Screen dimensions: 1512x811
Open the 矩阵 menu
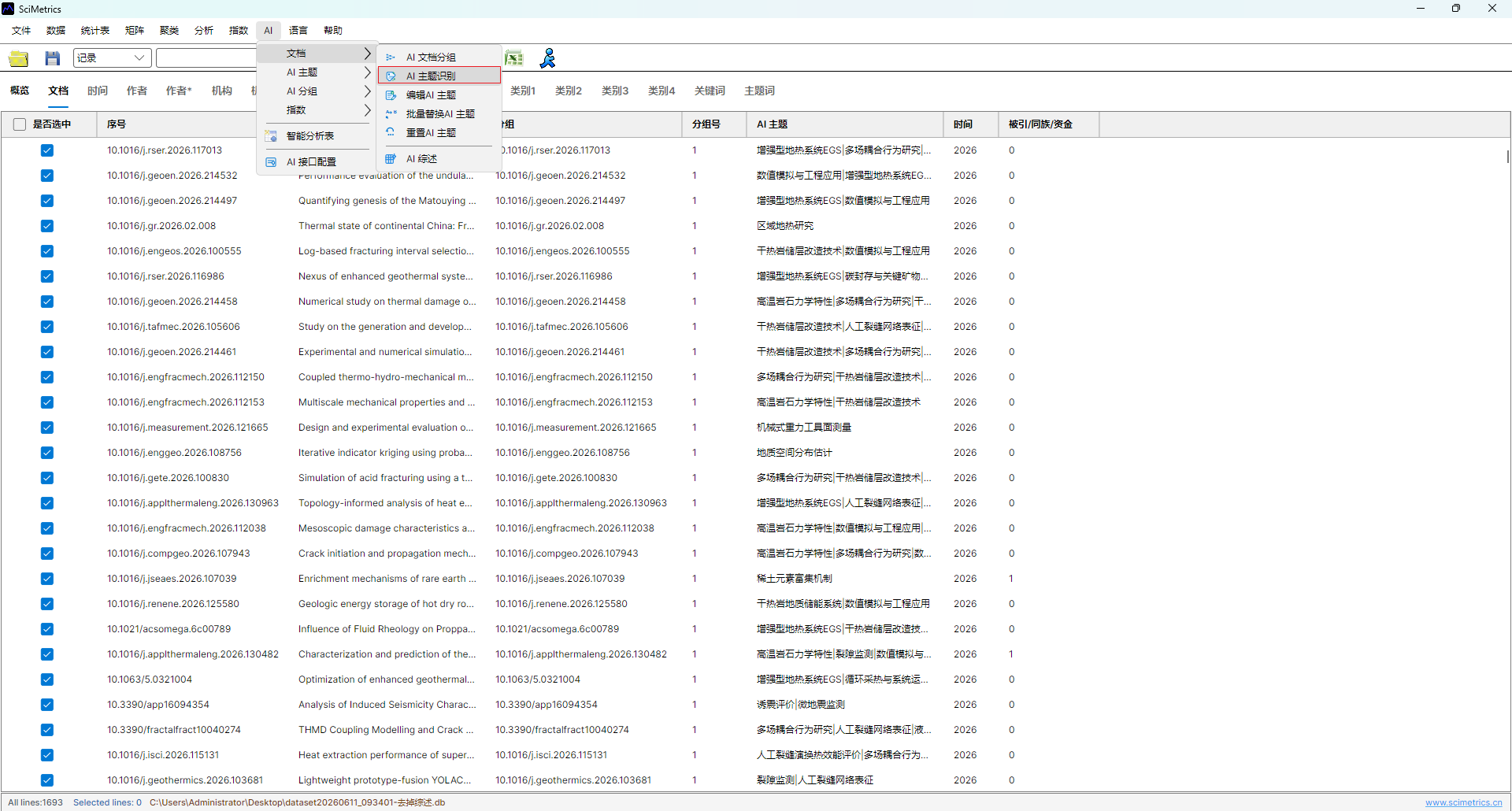click(135, 31)
